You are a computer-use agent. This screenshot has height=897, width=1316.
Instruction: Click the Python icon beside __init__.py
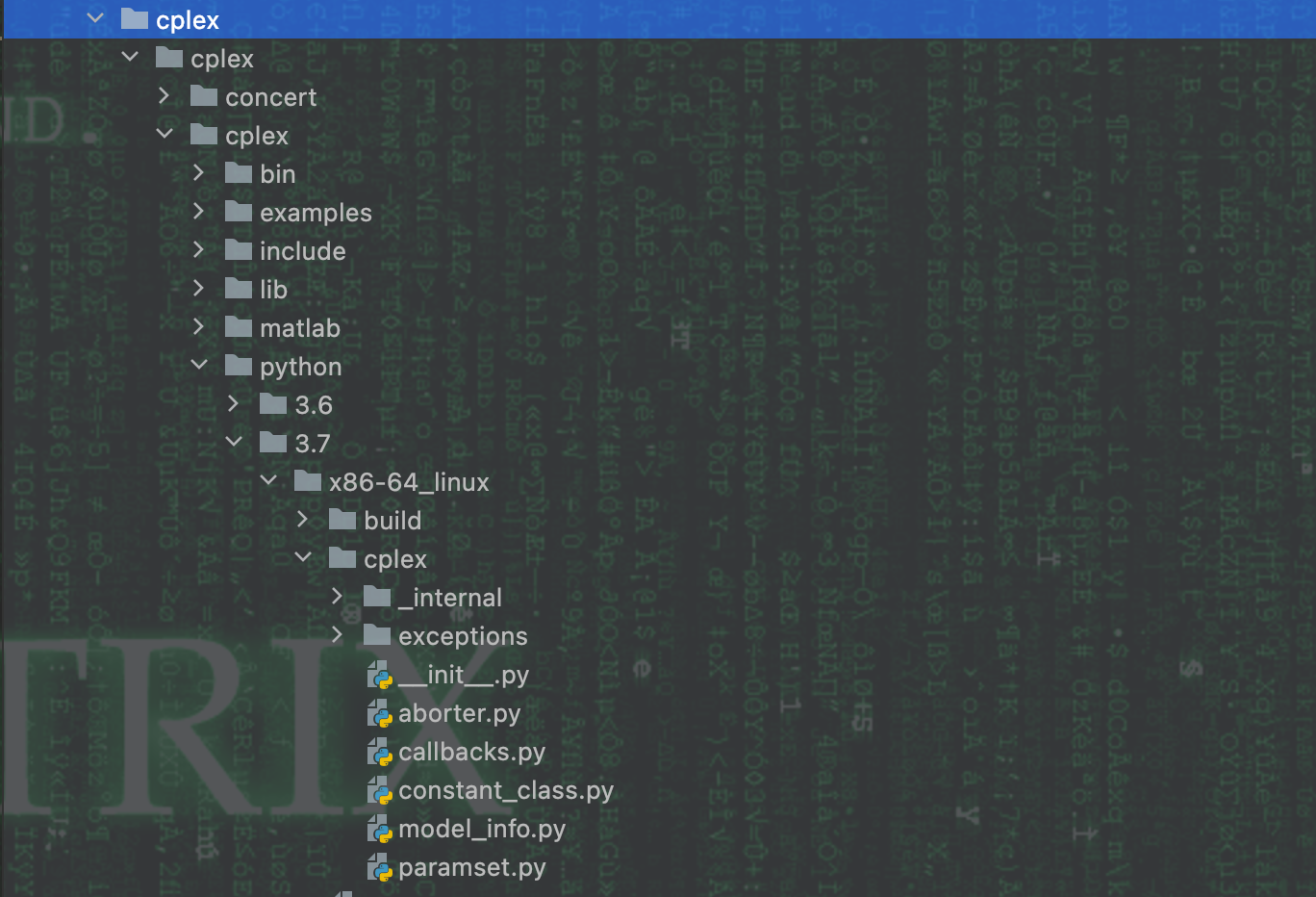pyautogui.click(x=381, y=675)
